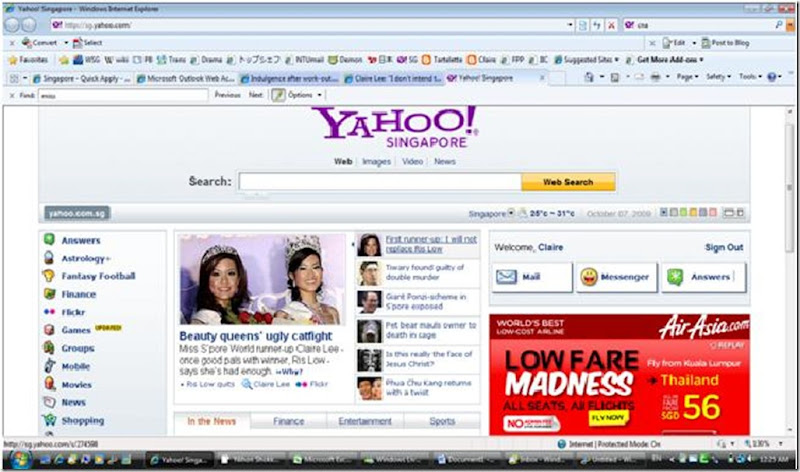The width and height of the screenshot is (800, 472).
Task: Open the zoom level dropdown in the status bar
Action: 781,444
